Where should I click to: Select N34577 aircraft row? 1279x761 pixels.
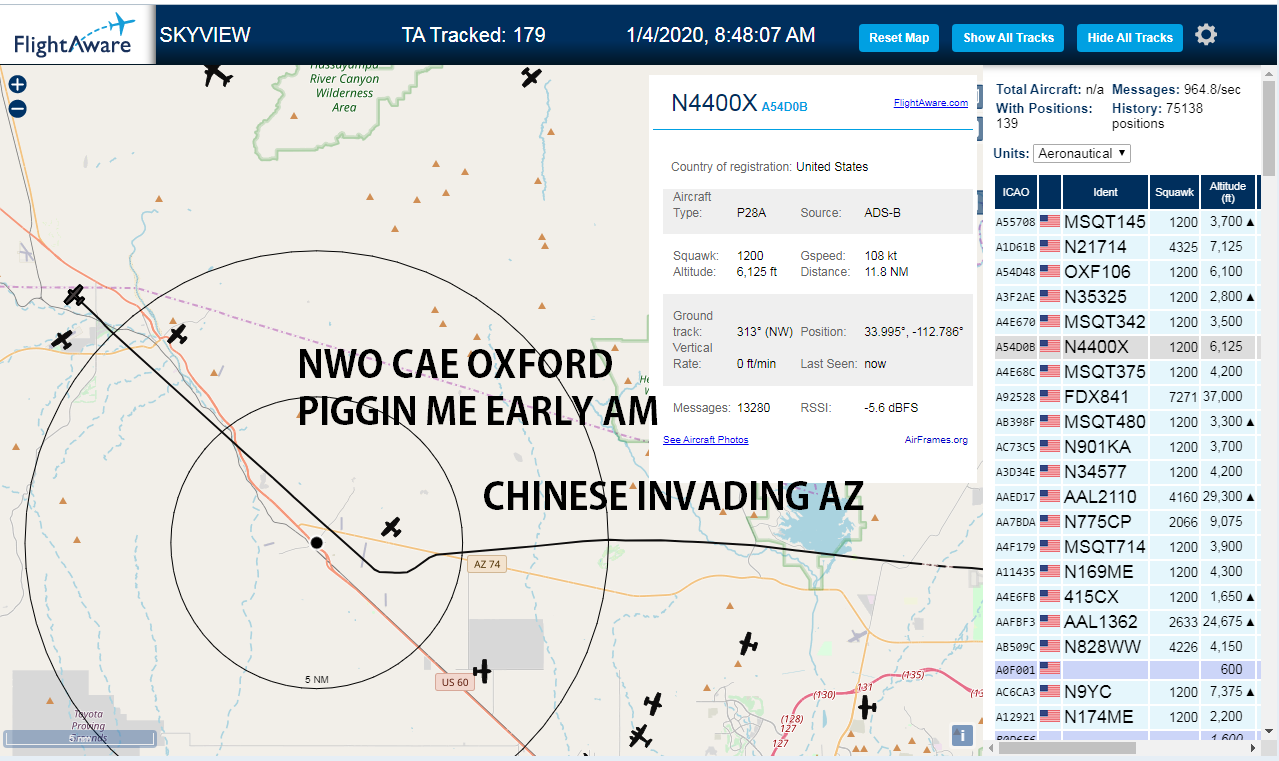click(x=1126, y=472)
